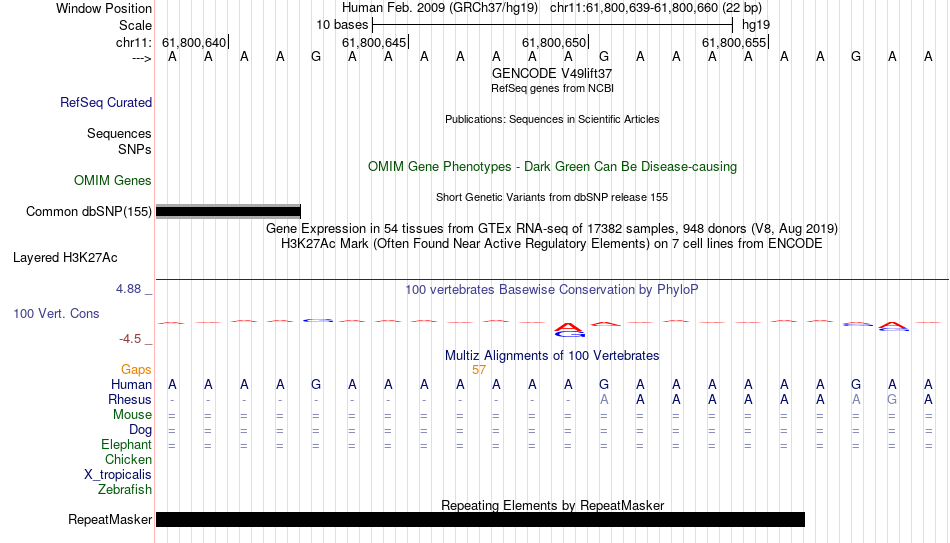Click the RepeatMasker track label
Image resolution: width=950 pixels, height=543 pixels.
pyautogui.click(x=110, y=519)
